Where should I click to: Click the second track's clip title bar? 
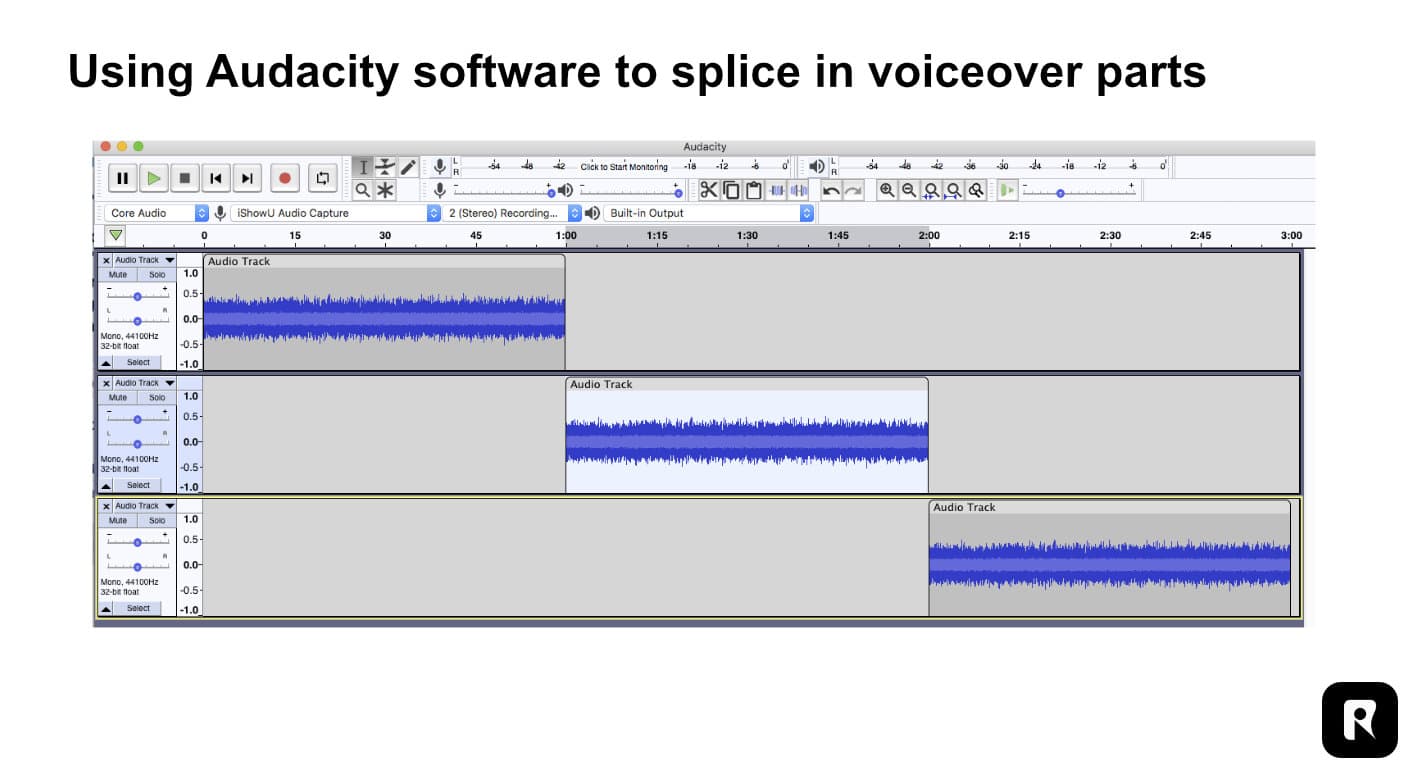coord(747,384)
